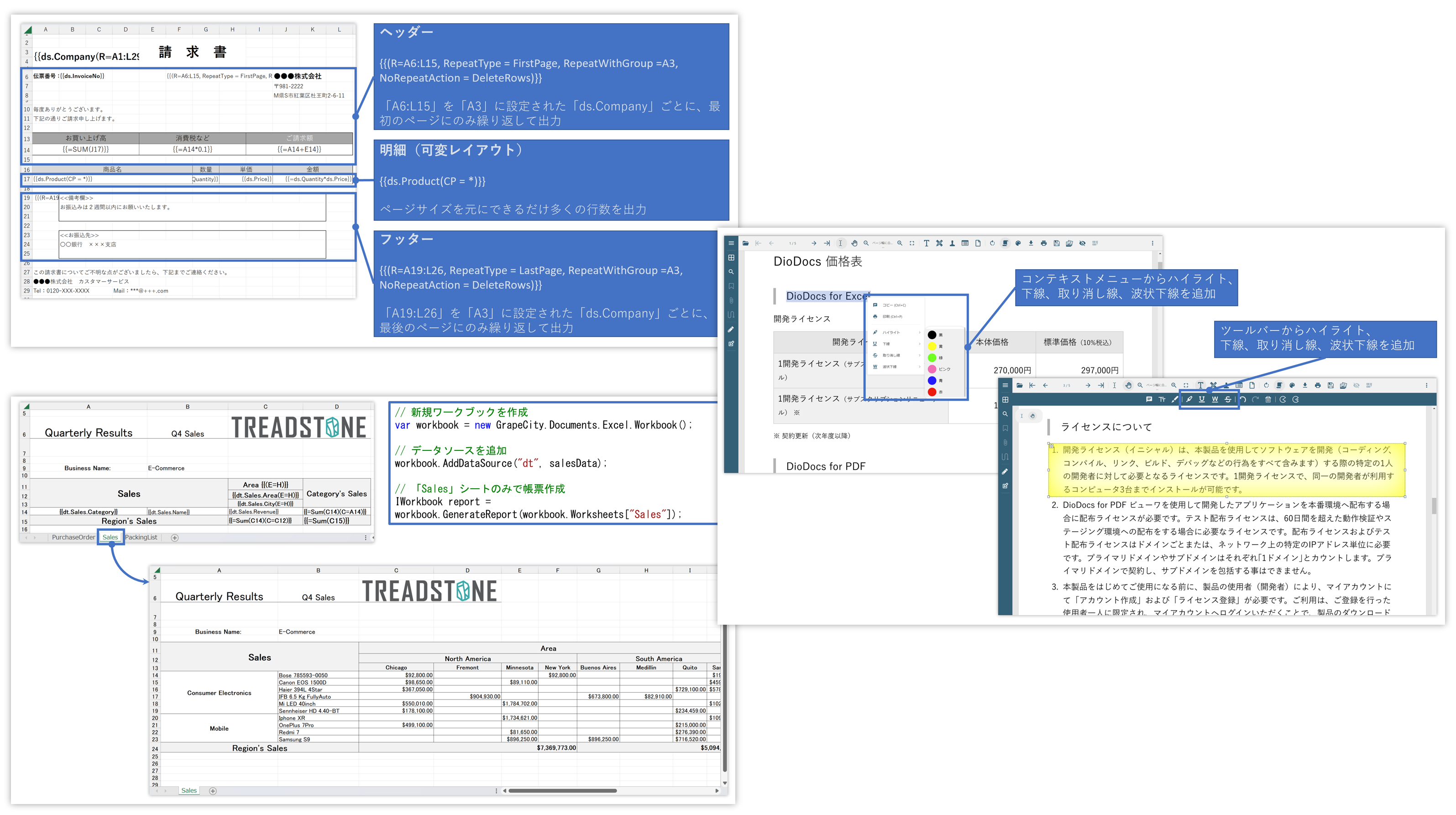
Task: Zoom out in the 1/5 PDF viewer
Action: pyautogui.click(x=866, y=244)
